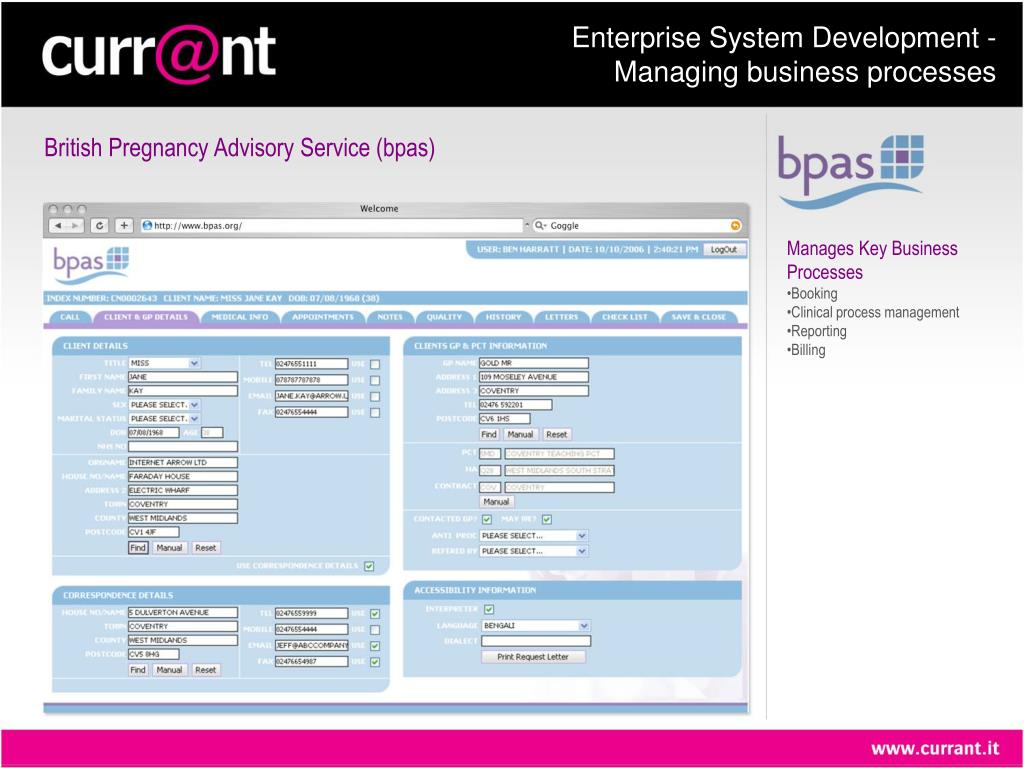Toggle the May We checkbox
The image size is (1024, 768).
coord(547,520)
